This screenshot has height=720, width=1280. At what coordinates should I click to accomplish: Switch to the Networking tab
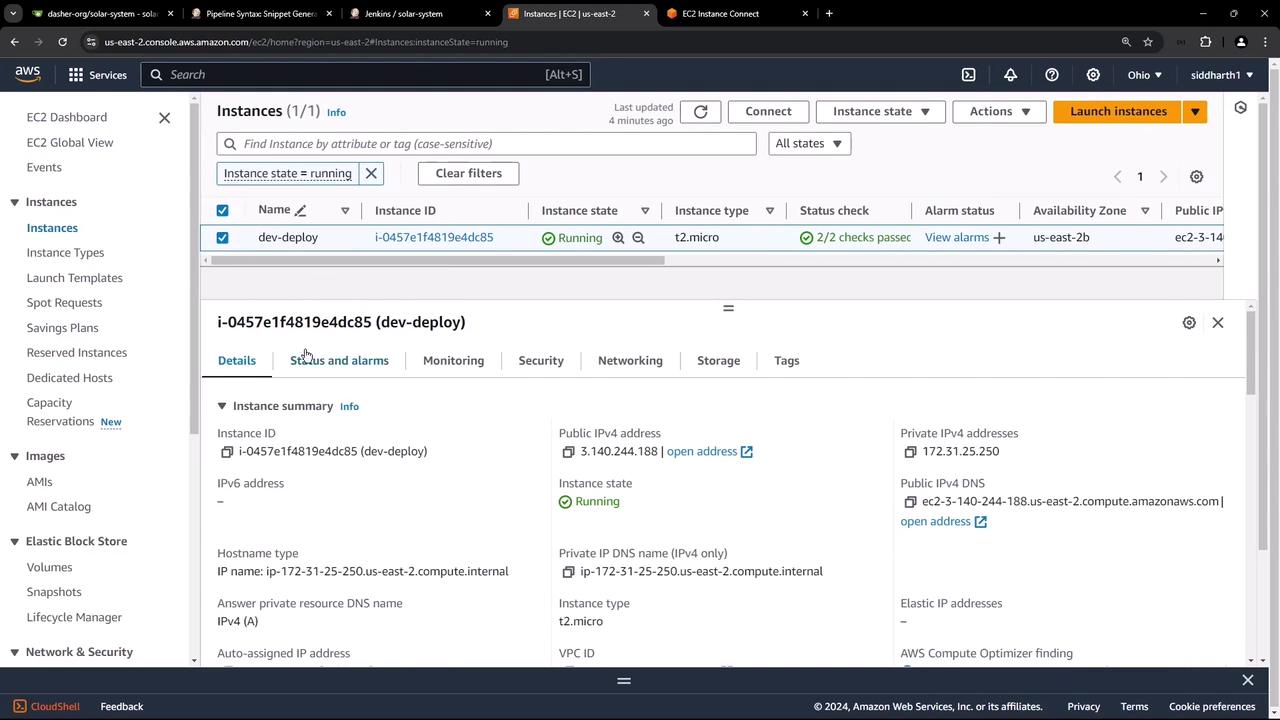point(630,361)
